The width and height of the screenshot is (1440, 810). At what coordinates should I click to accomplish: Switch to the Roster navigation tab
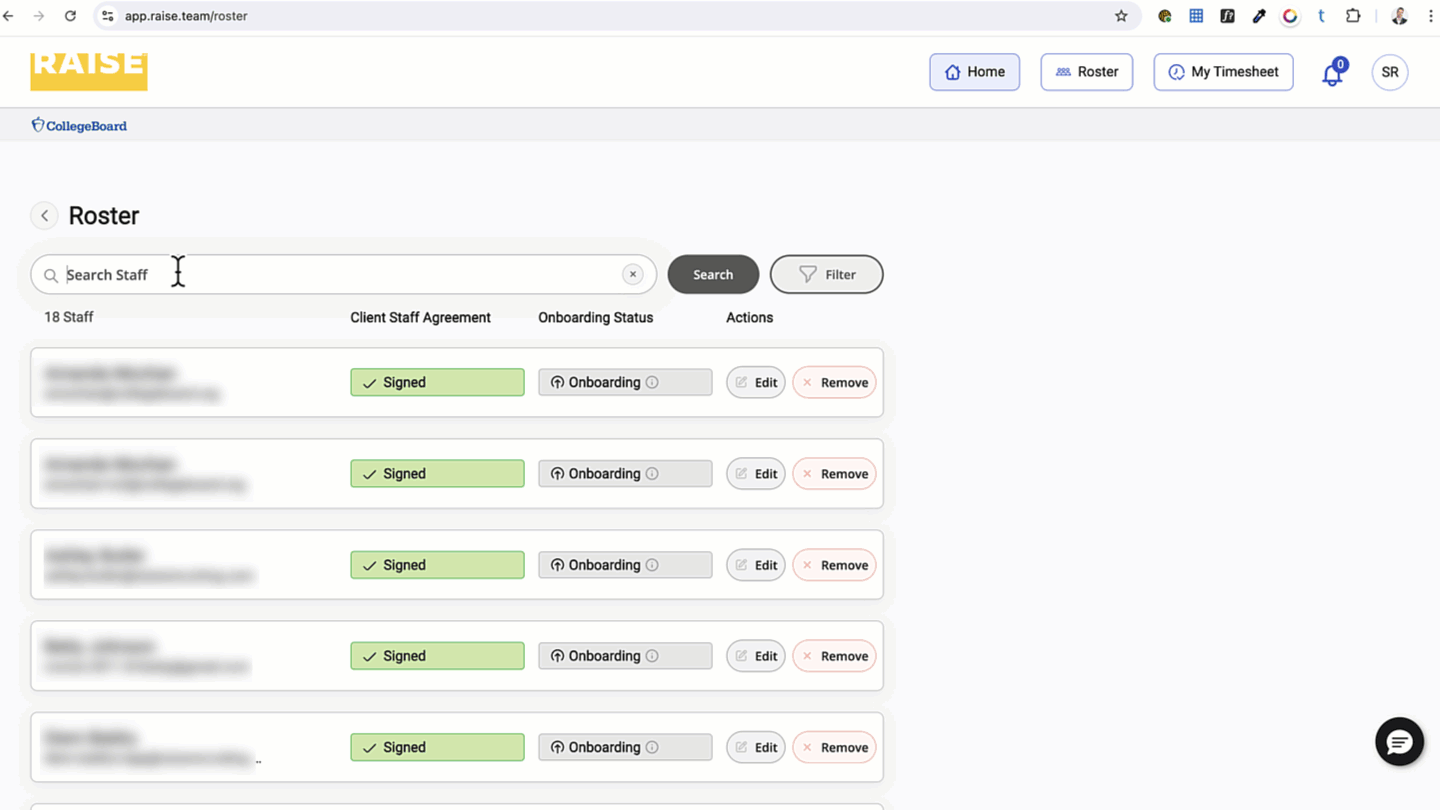[x=1086, y=72]
